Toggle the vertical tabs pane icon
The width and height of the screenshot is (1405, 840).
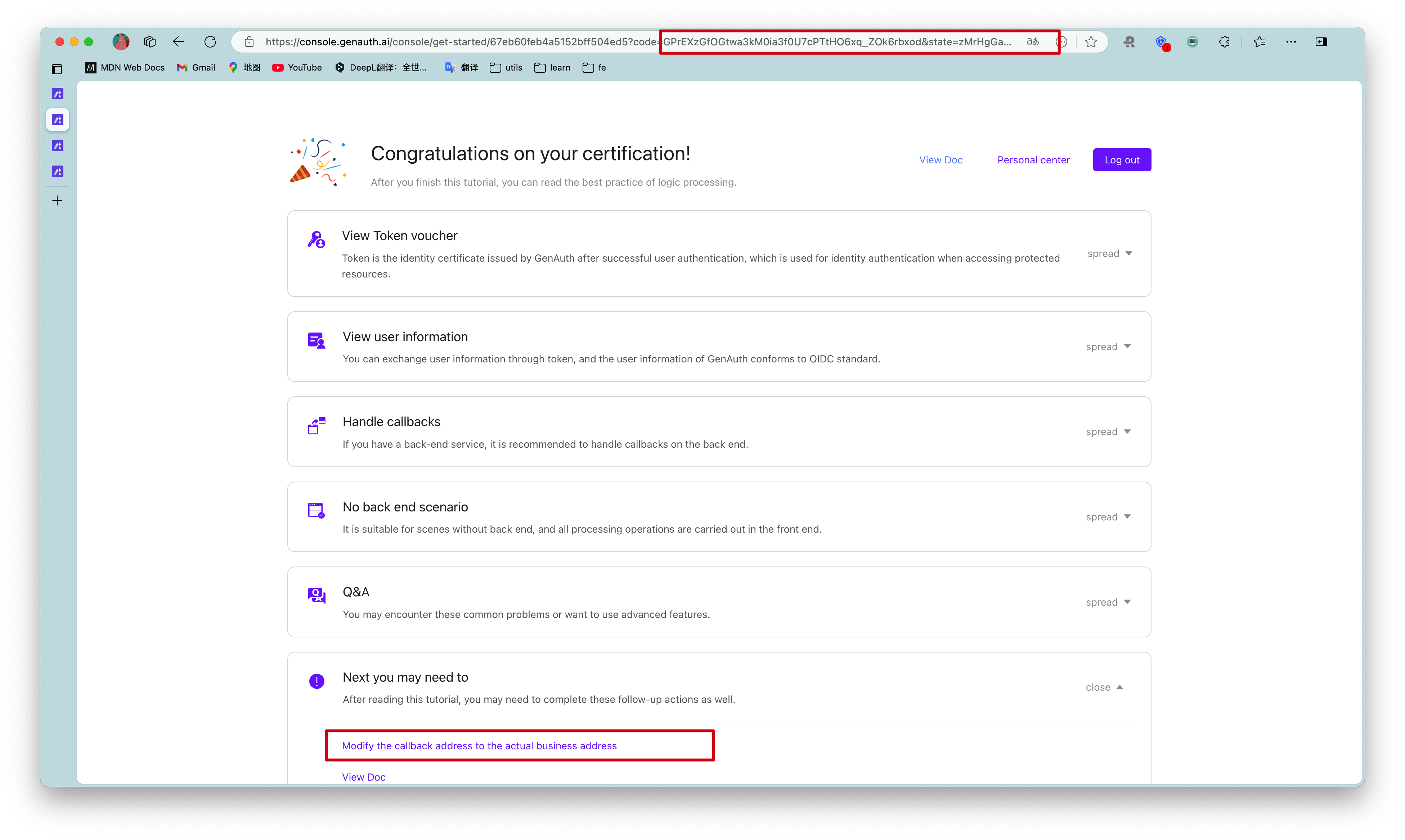pyautogui.click(x=57, y=69)
